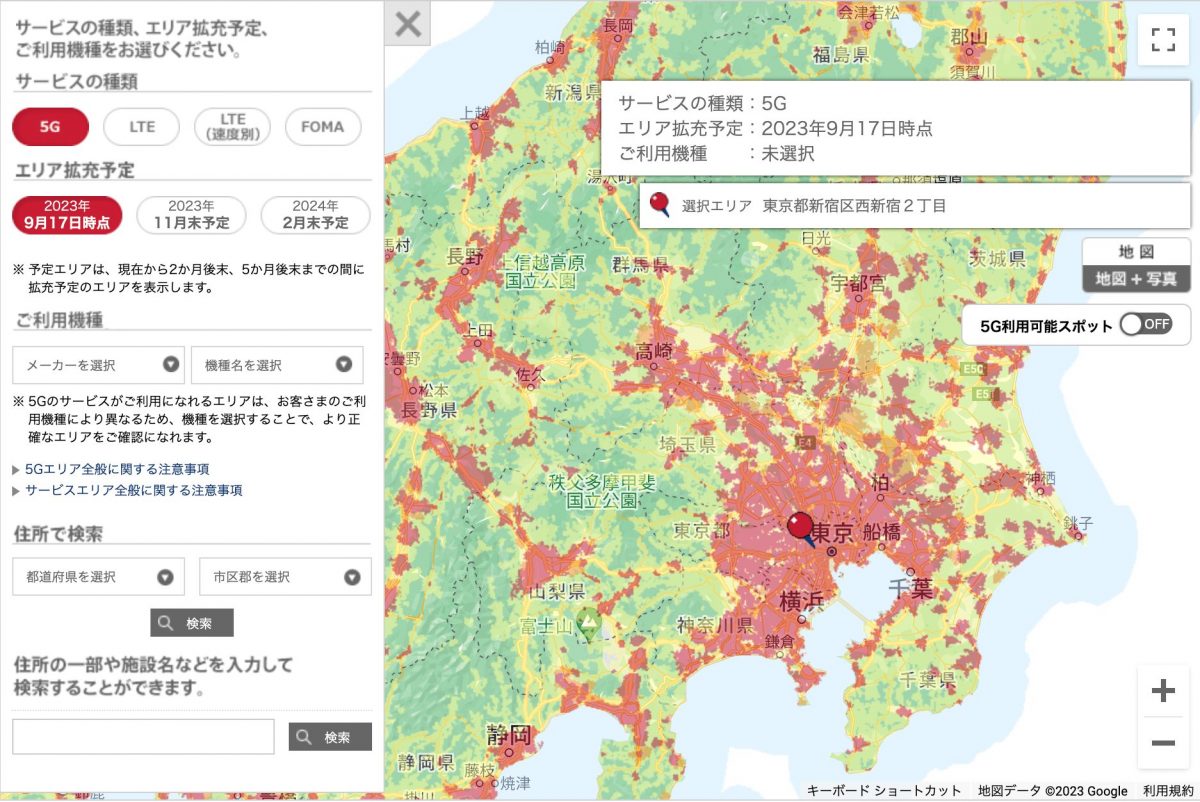Choose 2023年9月17日時点 area option

pyautogui.click(x=67, y=215)
